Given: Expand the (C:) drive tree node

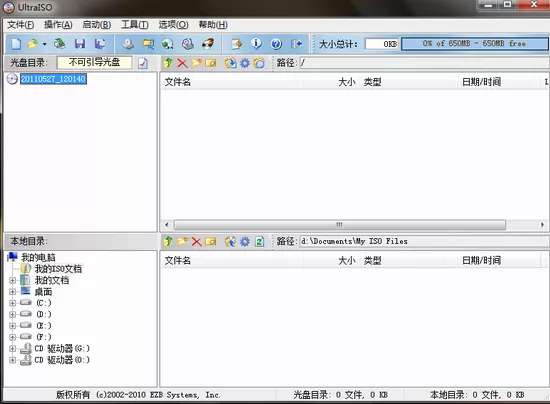Looking at the screenshot, I should point(13,303).
